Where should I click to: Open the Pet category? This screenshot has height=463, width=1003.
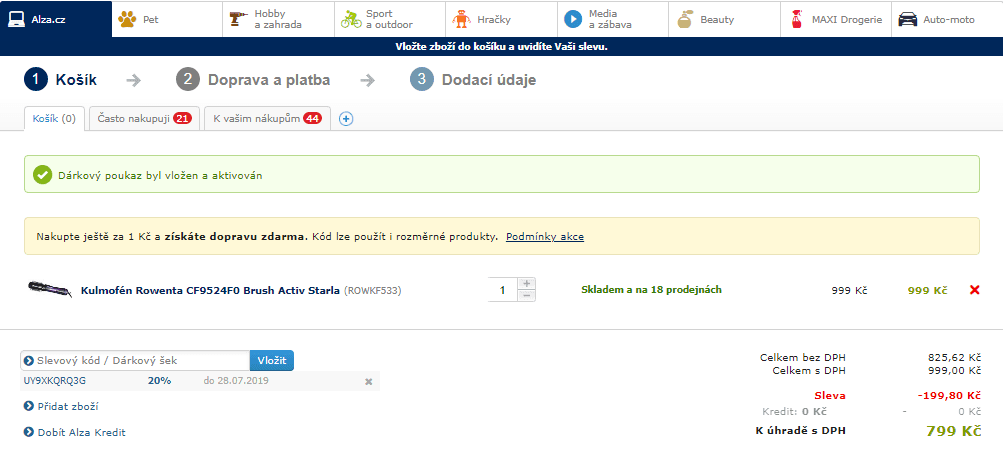(x=167, y=19)
